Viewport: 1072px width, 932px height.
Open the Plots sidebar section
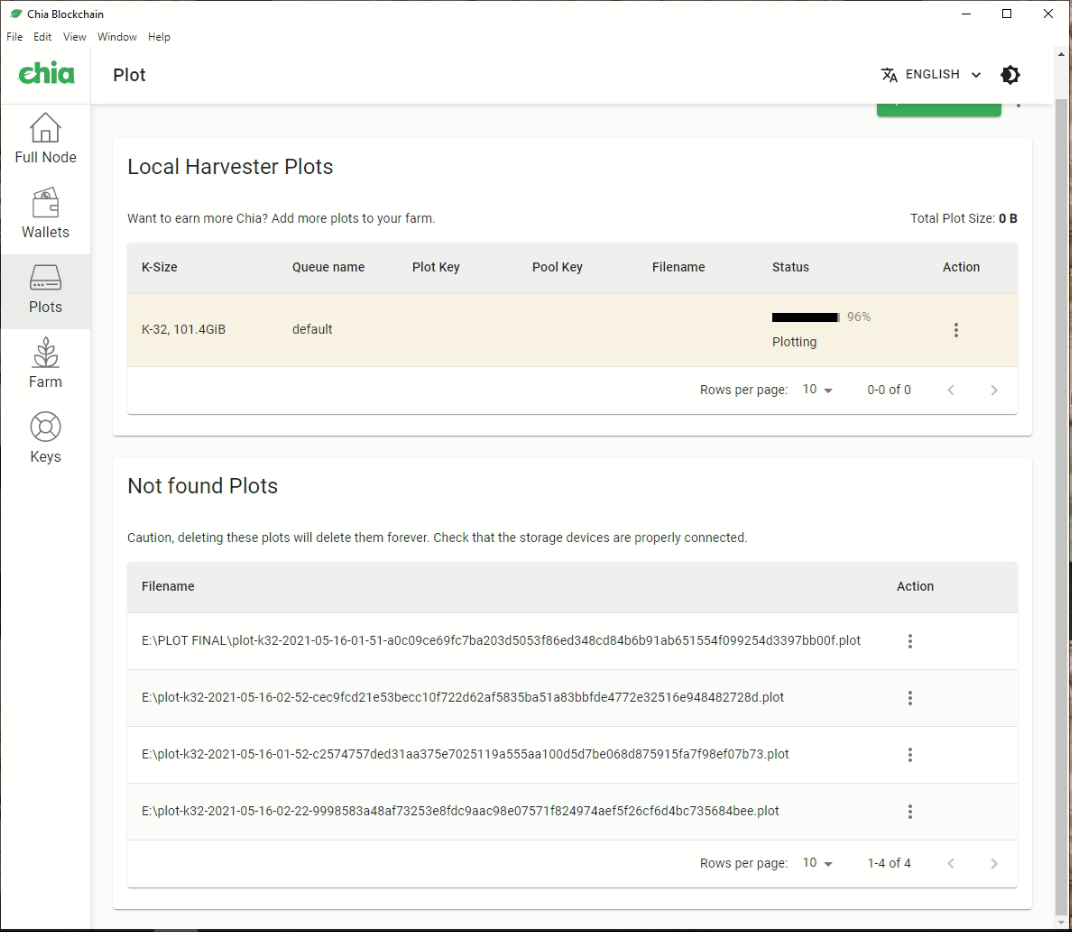pyautogui.click(x=45, y=288)
